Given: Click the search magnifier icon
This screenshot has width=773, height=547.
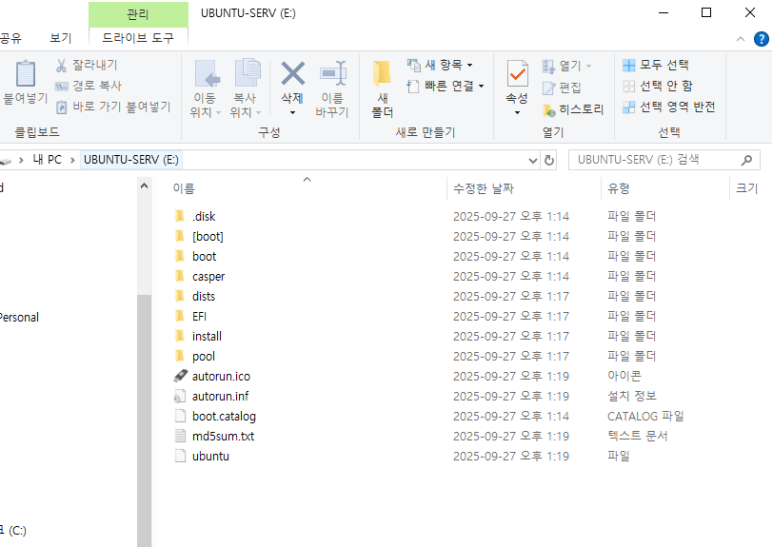Looking at the screenshot, I should (x=747, y=160).
